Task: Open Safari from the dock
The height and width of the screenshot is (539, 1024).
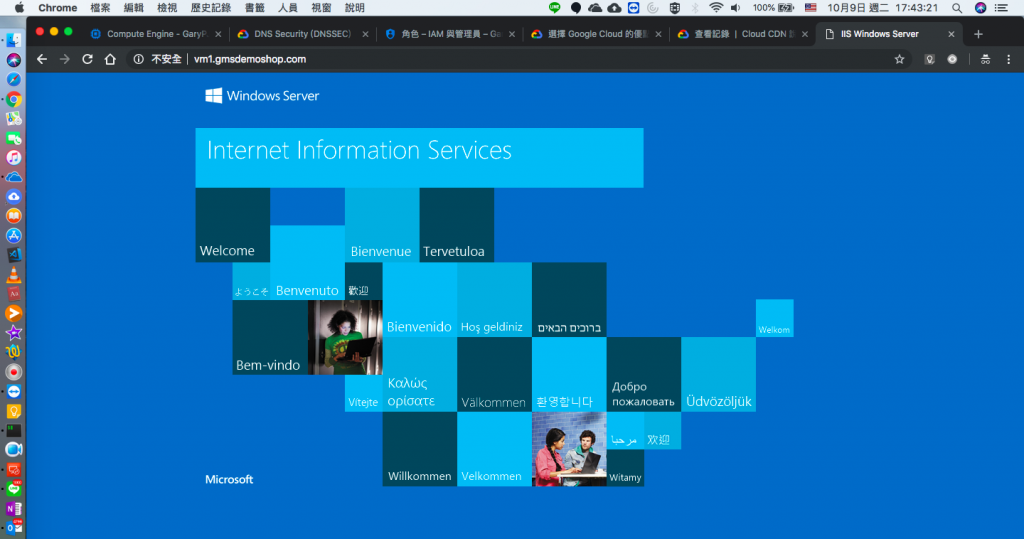Action: (x=14, y=79)
